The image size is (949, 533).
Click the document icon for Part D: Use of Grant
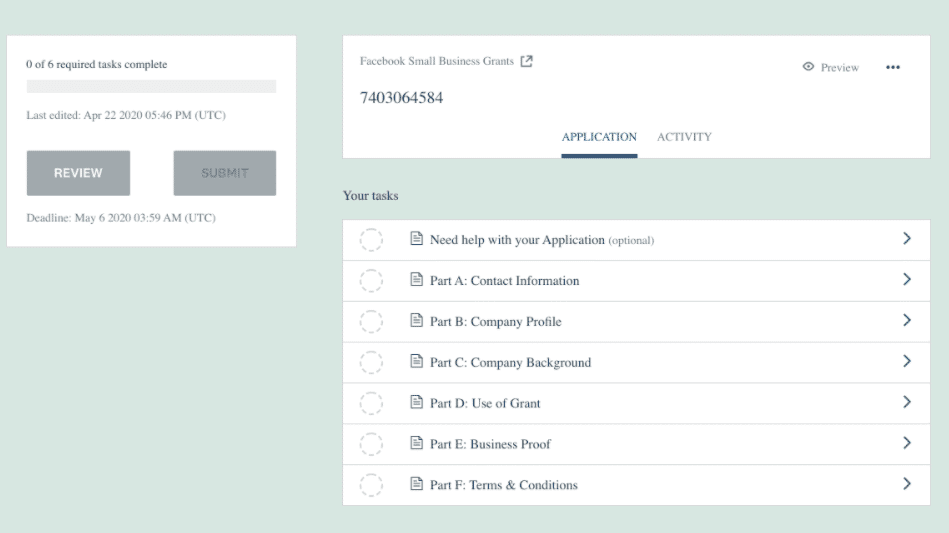[416, 402]
